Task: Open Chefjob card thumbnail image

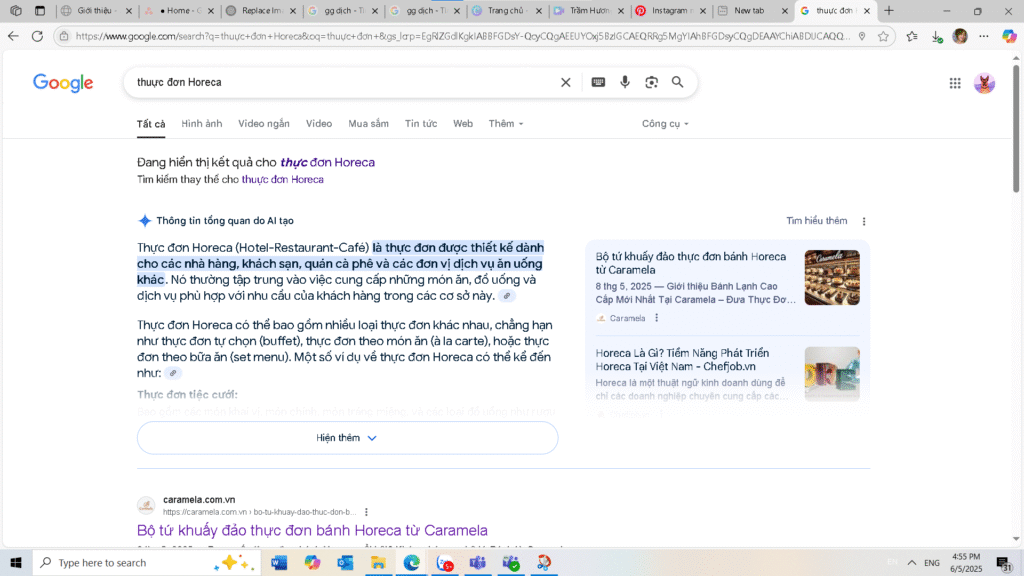Action: pos(832,374)
